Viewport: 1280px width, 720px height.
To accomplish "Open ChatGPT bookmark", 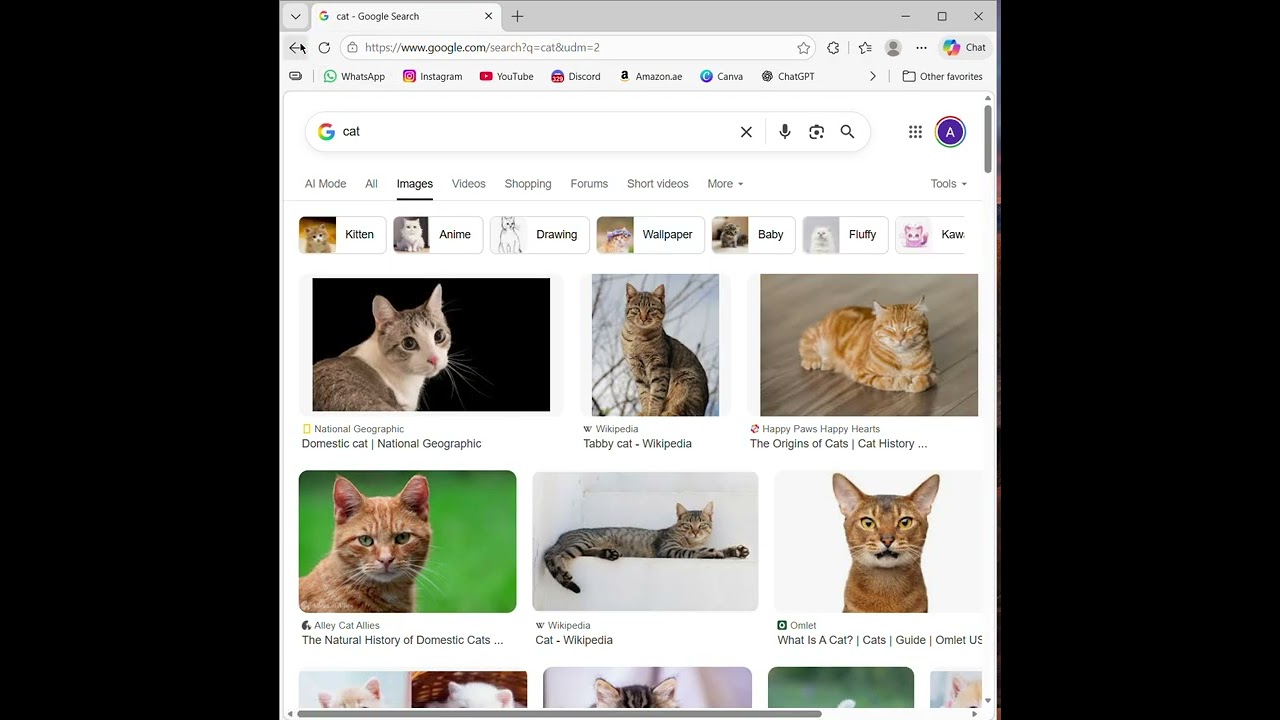I will coord(788,76).
